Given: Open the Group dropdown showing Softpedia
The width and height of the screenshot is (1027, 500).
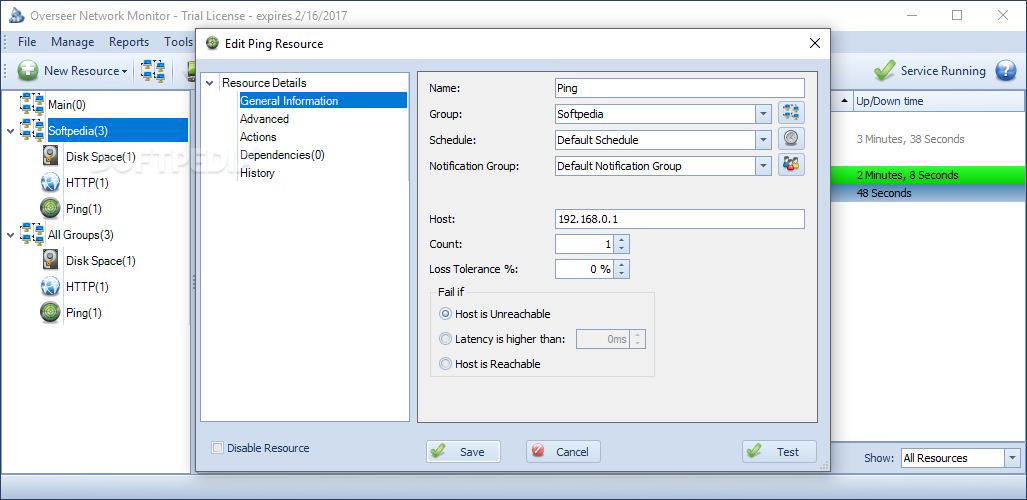Looking at the screenshot, I should [x=763, y=114].
